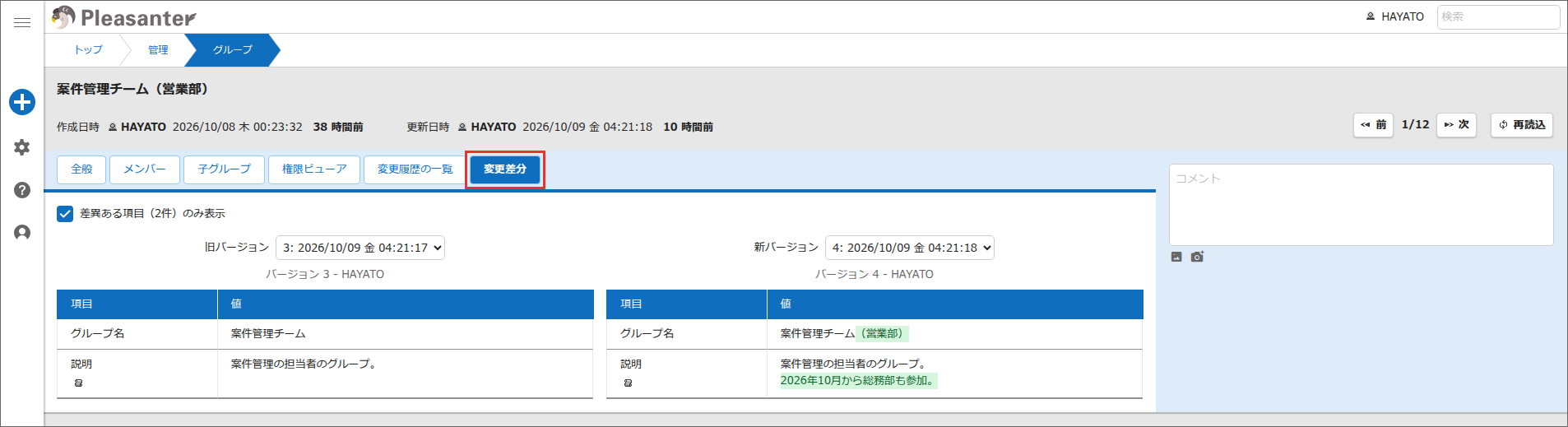This screenshot has width=1568, height=427.
Task: Click the バージョン 4 - HAYATO label
Action: [x=874, y=275]
